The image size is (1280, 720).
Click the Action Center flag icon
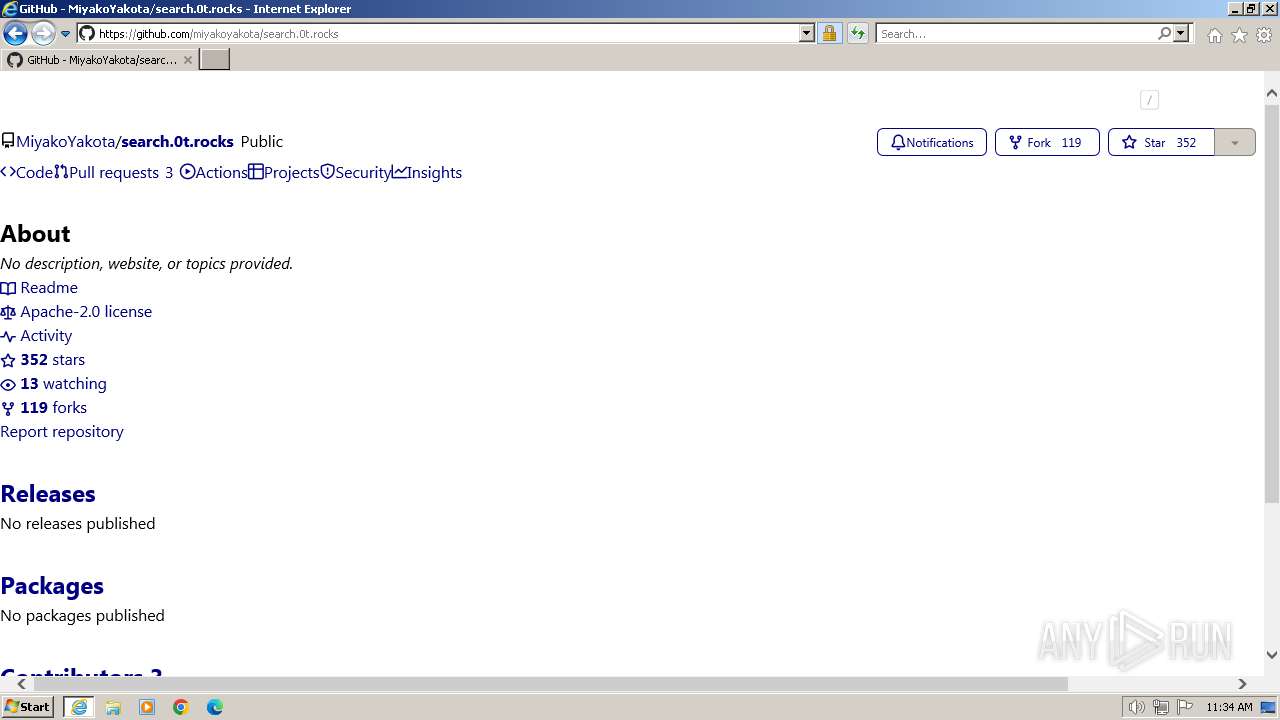pyautogui.click(x=1185, y=707)
